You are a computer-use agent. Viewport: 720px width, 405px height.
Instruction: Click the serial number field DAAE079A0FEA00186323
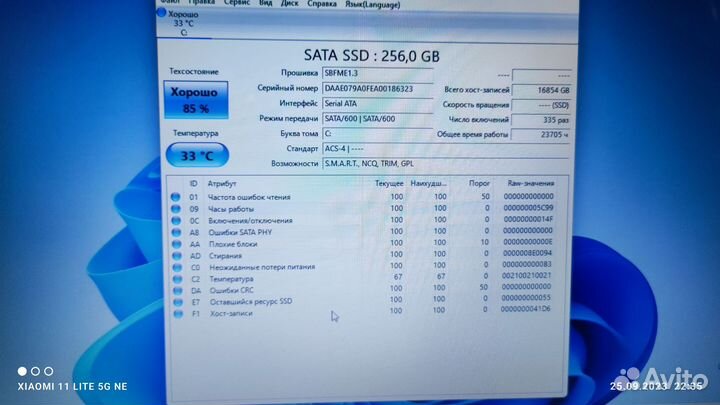(377, 89)
